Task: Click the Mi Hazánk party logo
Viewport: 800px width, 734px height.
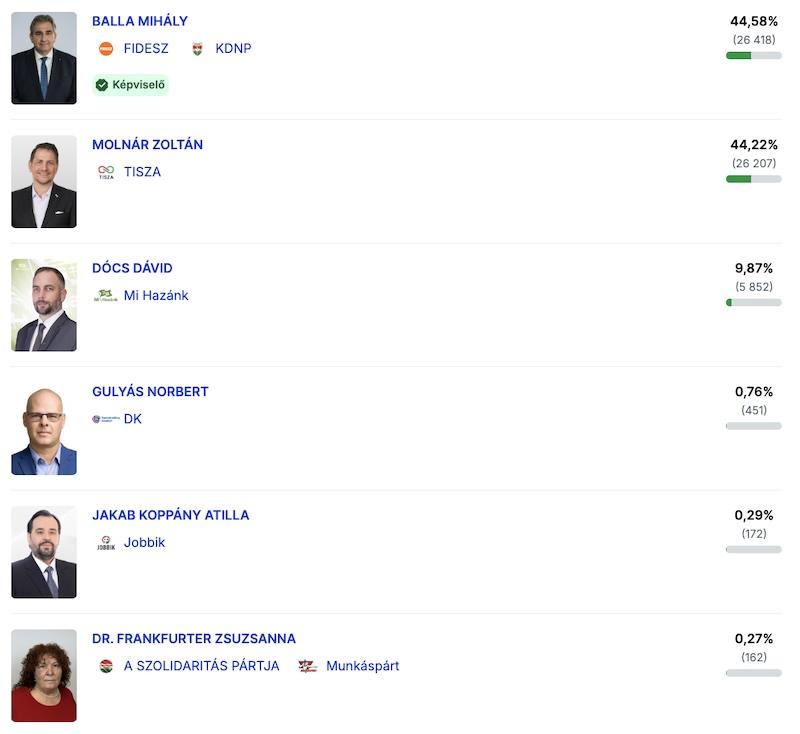Action: [105, 295]
